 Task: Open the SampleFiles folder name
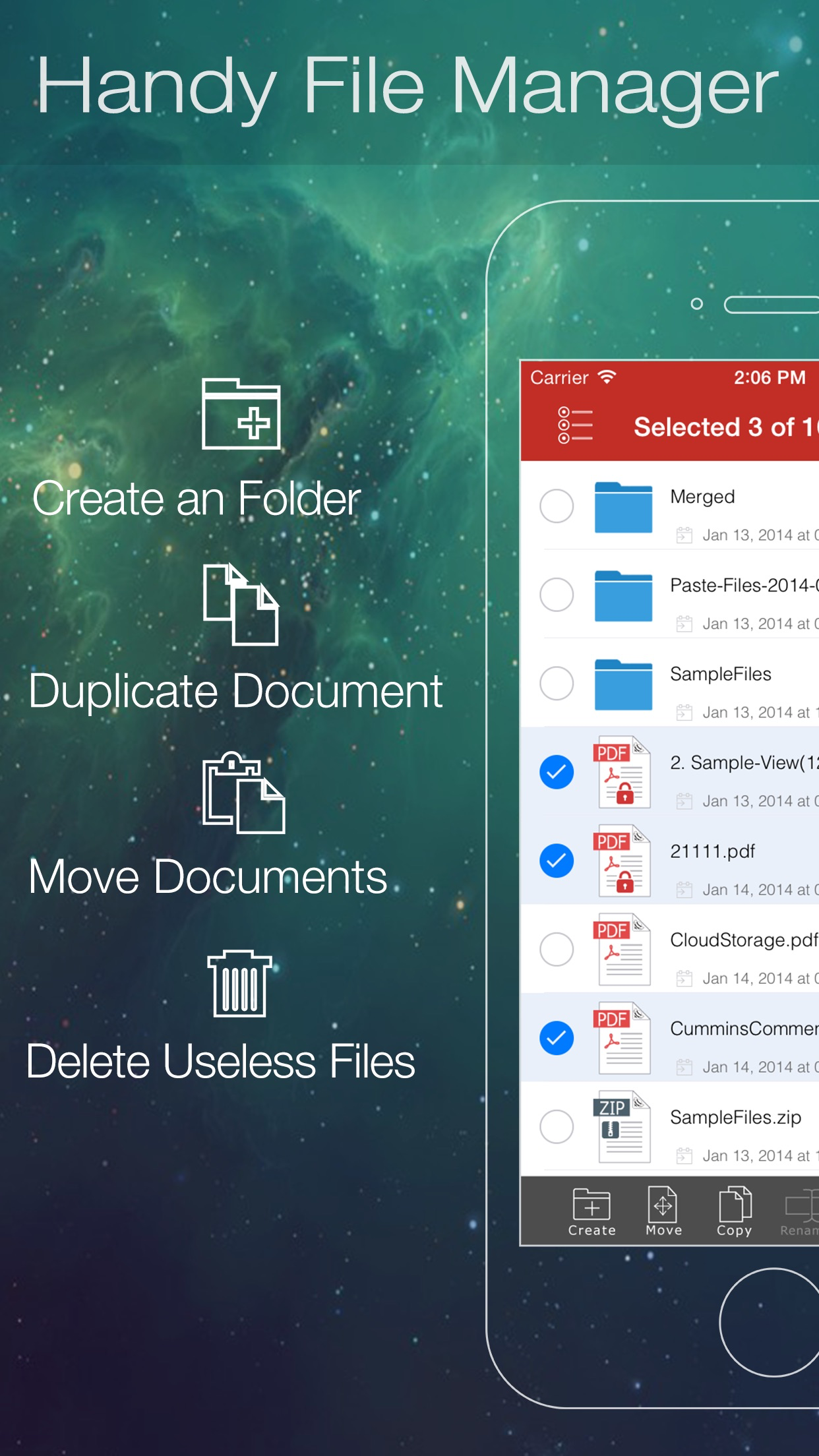[721, 674]
